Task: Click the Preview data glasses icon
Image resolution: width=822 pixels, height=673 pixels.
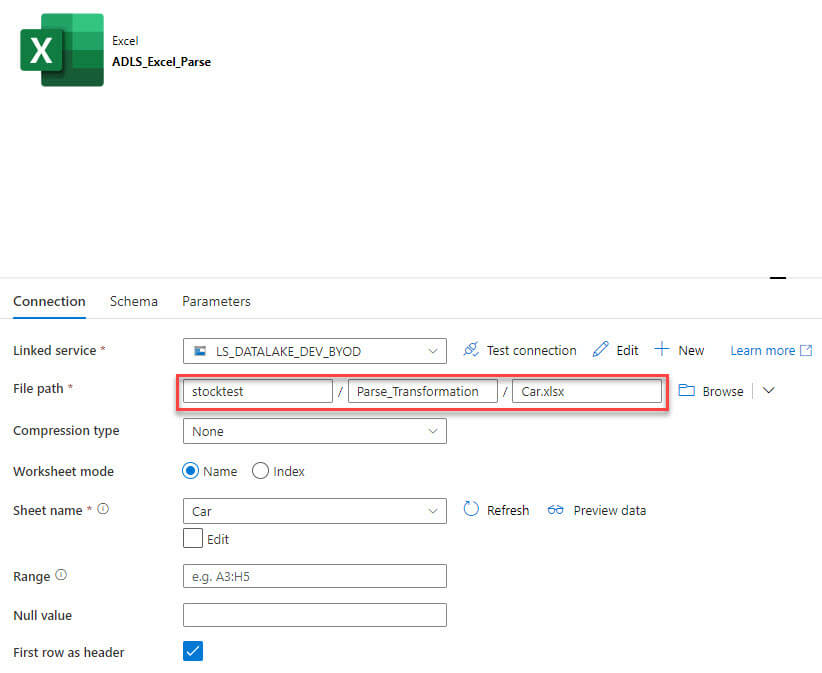Action: pos(555,509)
